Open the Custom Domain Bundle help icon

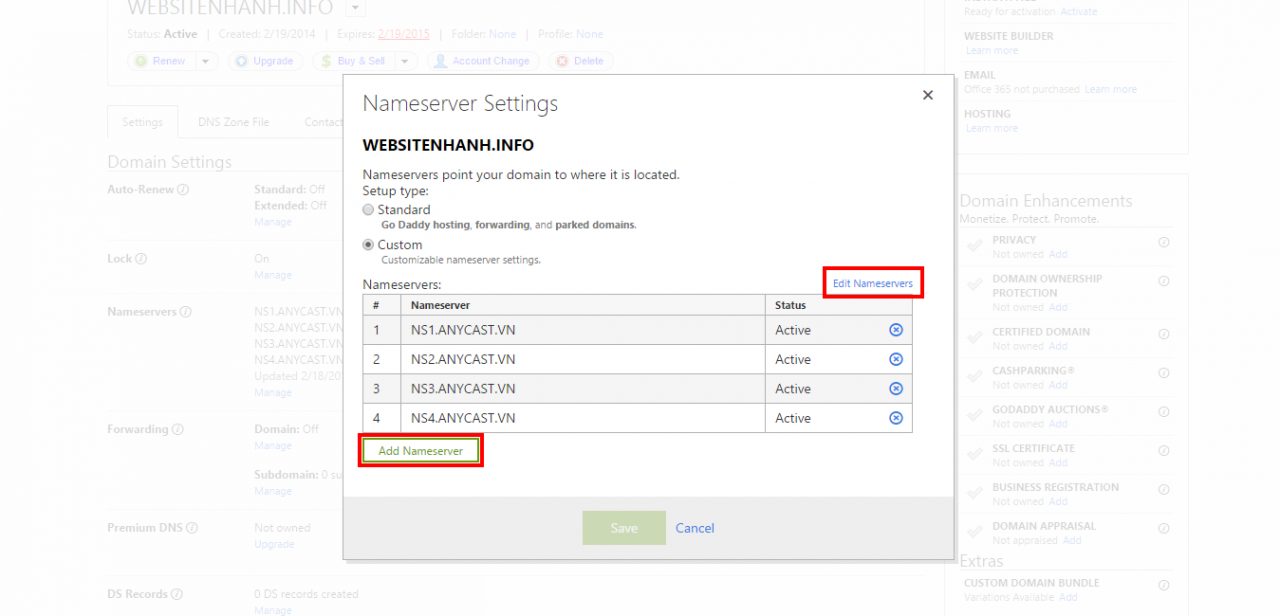1164,585
